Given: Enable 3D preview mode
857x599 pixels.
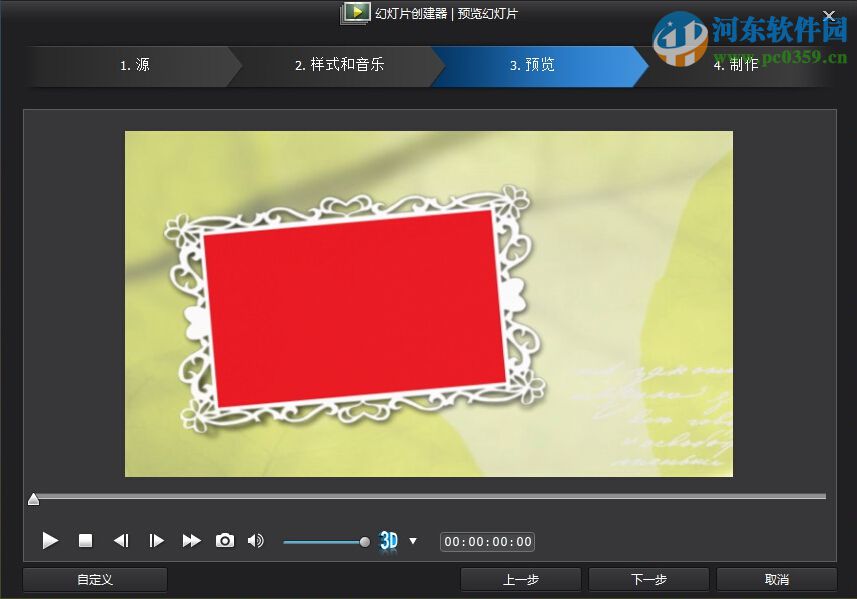Looking at the screenshot, I should click(390, 540).
